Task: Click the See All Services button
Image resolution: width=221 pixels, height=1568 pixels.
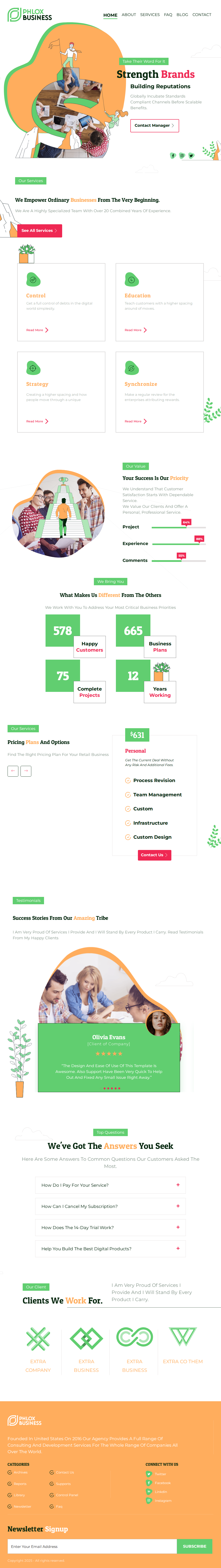Action: pyautogui.click(x=39, y=231)
